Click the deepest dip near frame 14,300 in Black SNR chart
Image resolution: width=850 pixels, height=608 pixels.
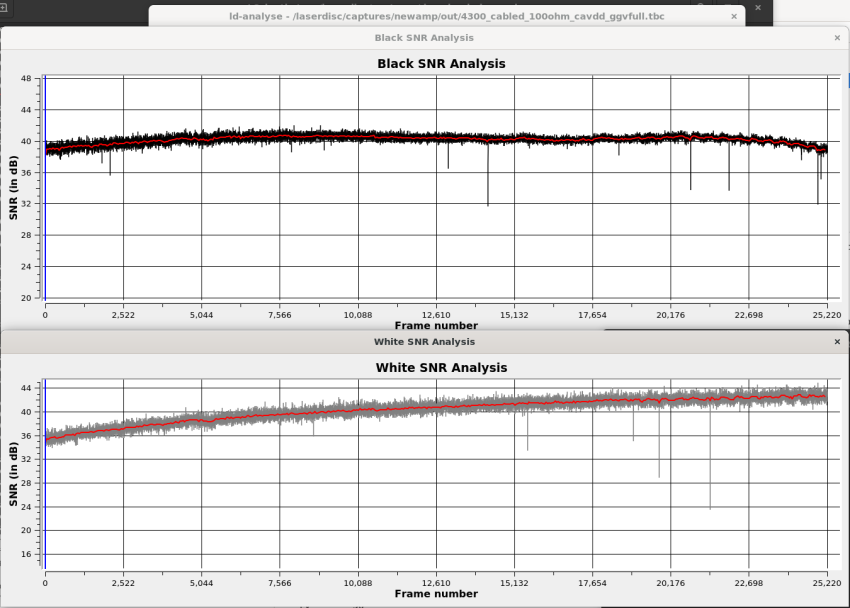(x=488, y=203)
